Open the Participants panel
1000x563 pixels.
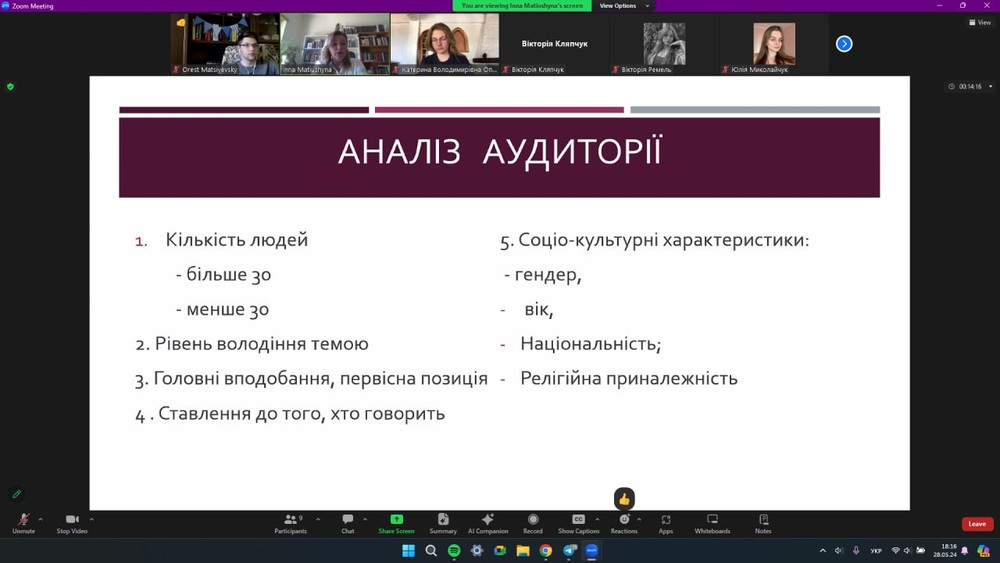click(x=291, y=523)
